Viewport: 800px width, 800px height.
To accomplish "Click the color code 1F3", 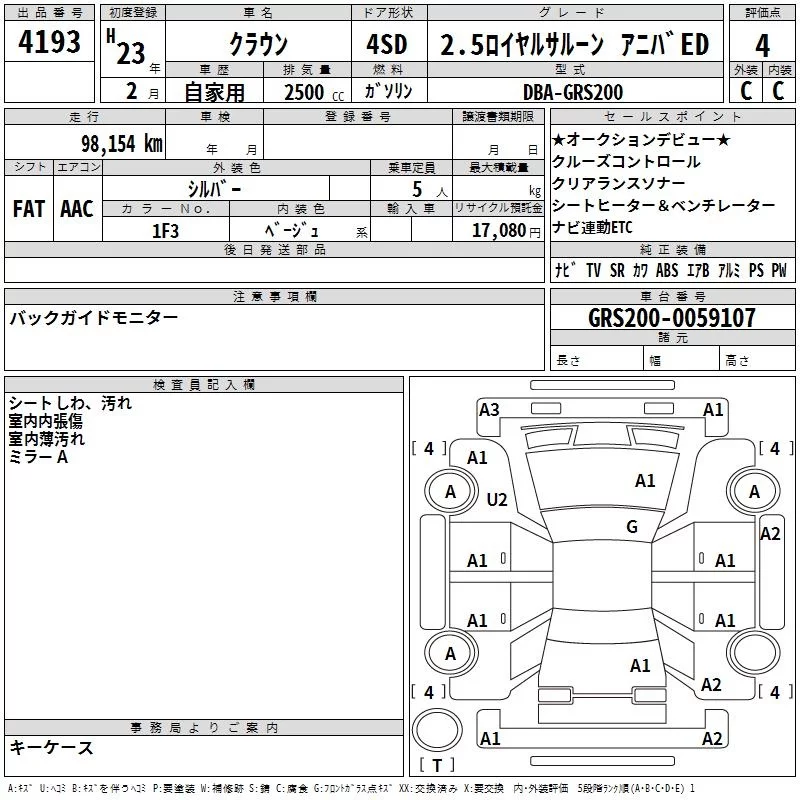I will click(165, 230).
